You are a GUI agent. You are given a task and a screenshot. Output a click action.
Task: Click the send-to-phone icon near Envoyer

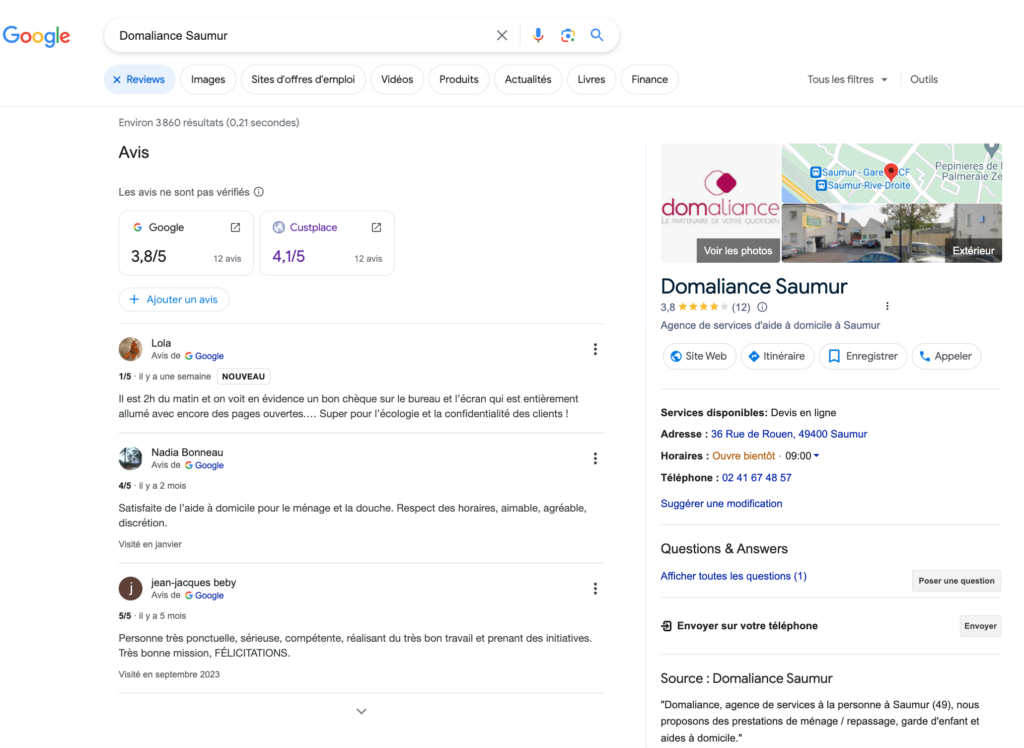[x=666, y=625]
